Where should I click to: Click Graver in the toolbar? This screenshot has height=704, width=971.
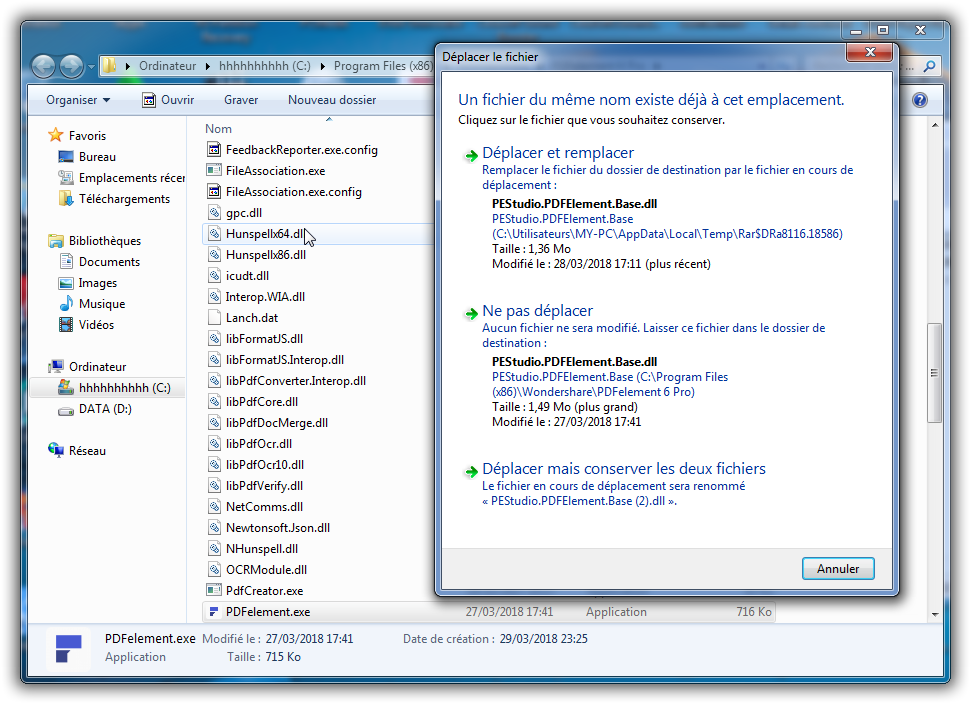point(241,100)
